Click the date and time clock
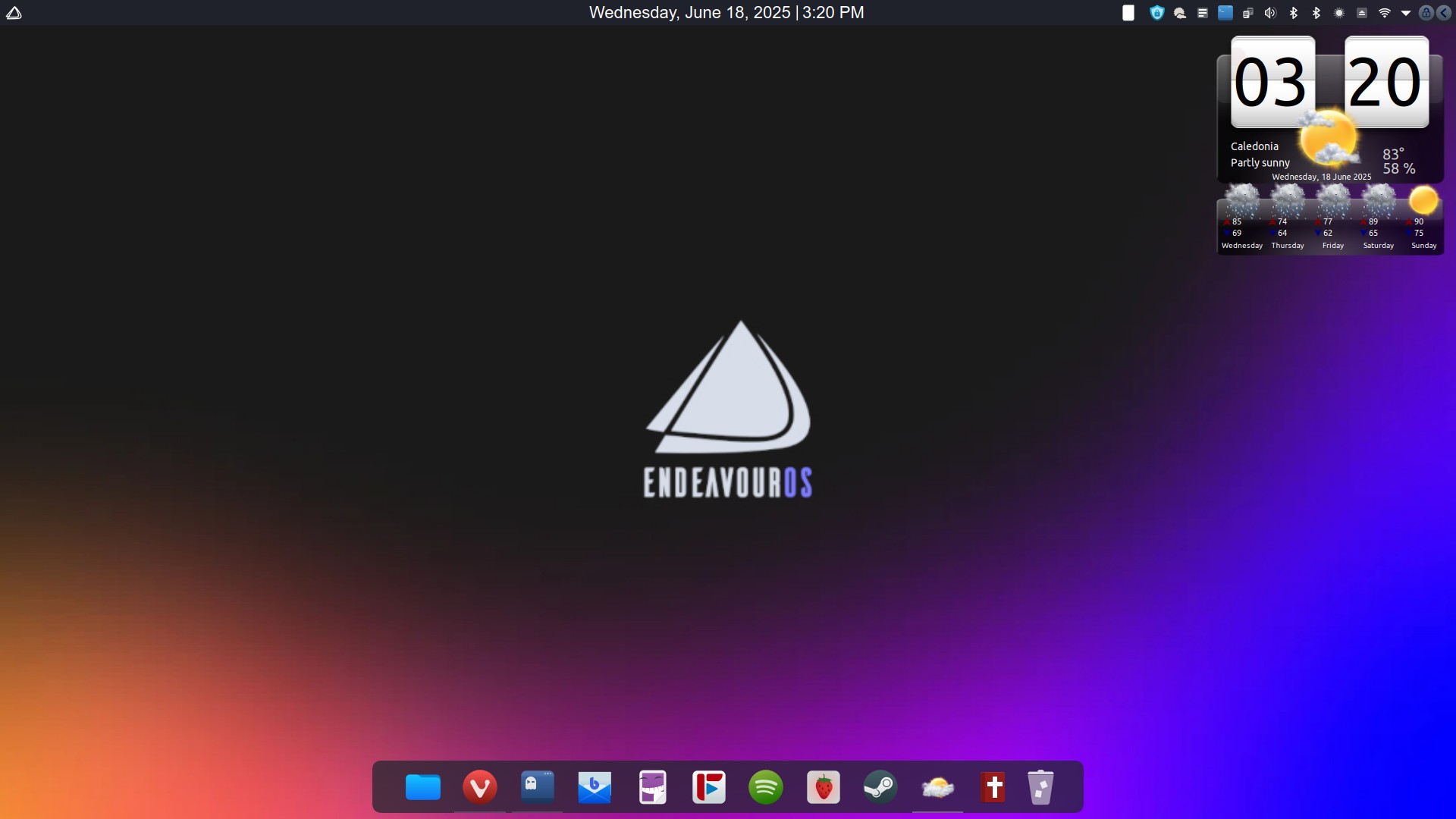This screenshot has width=1456, height=819. [726, 12]
